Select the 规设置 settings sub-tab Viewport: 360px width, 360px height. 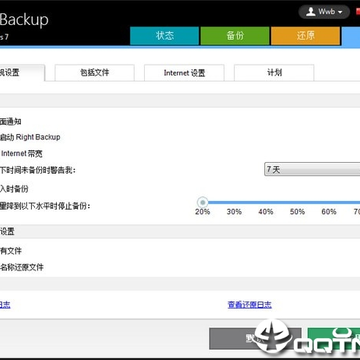coord(21,73)
